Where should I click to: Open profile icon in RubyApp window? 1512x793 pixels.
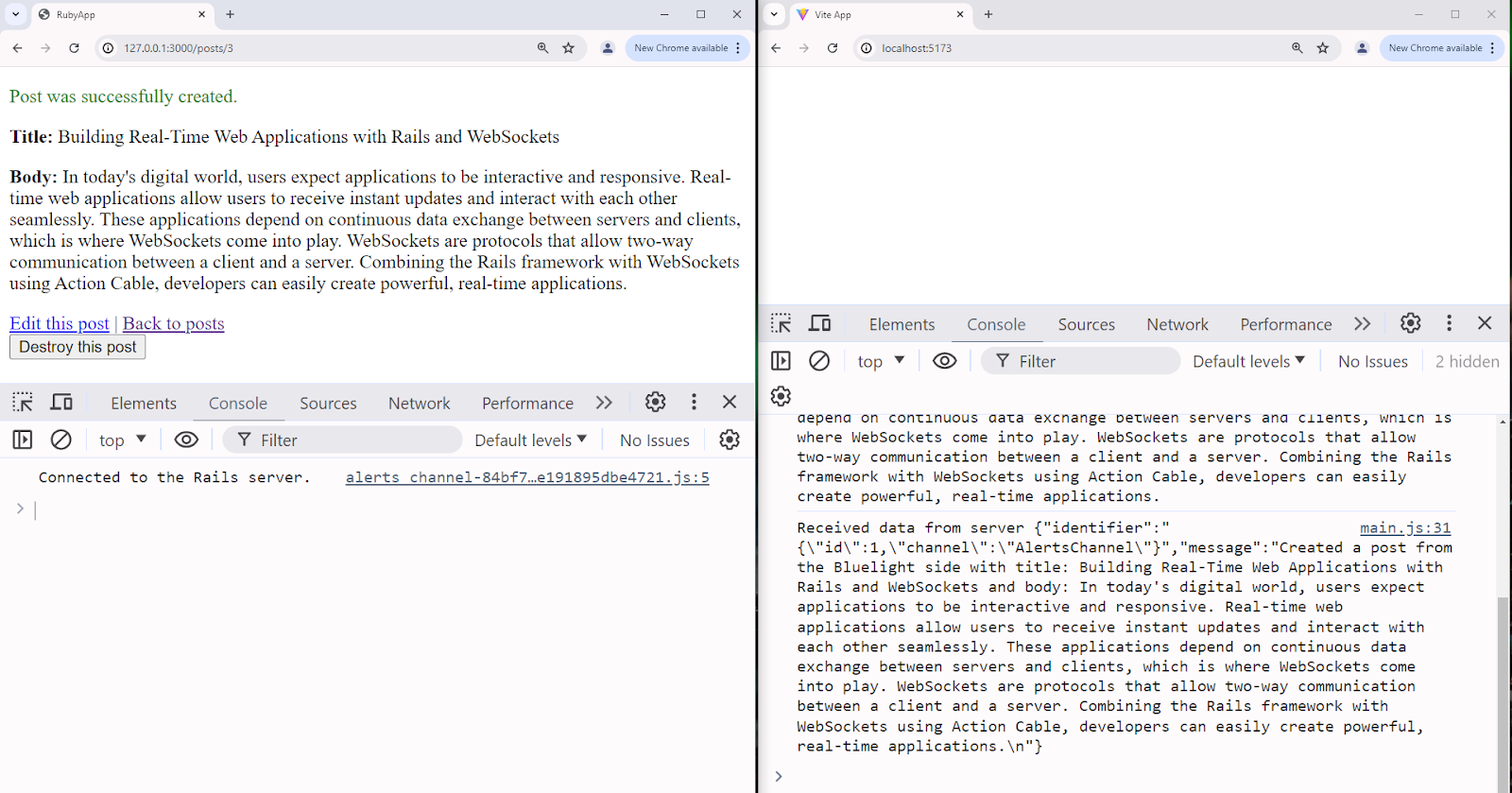608,48
